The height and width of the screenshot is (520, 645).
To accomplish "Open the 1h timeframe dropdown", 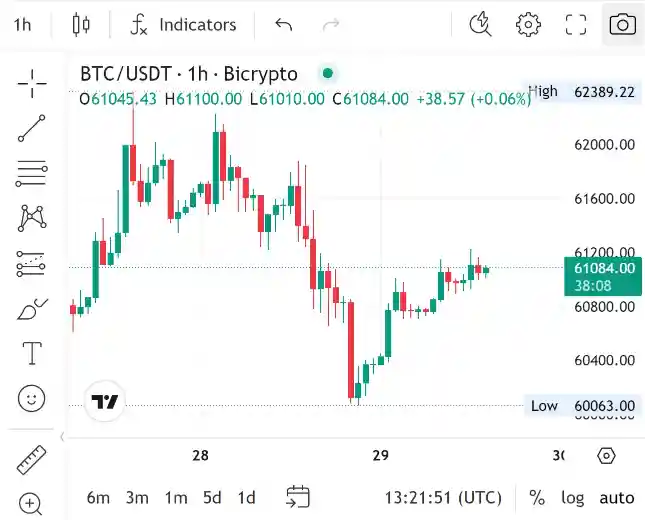I will (22, 25).
